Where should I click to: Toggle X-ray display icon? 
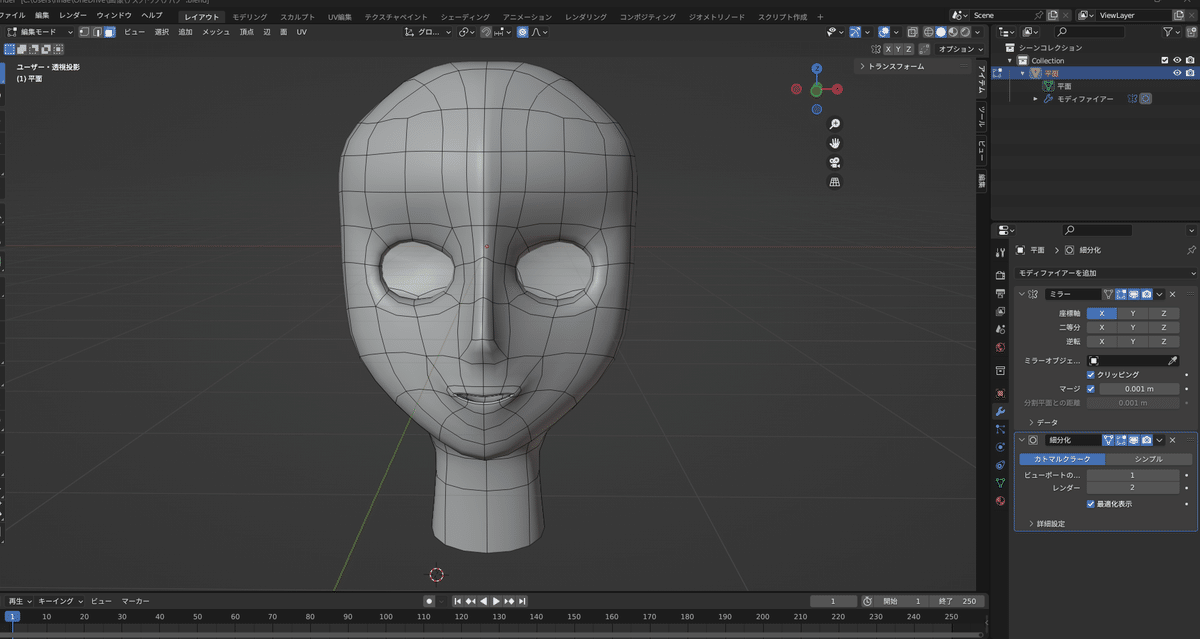pos(911,32)
